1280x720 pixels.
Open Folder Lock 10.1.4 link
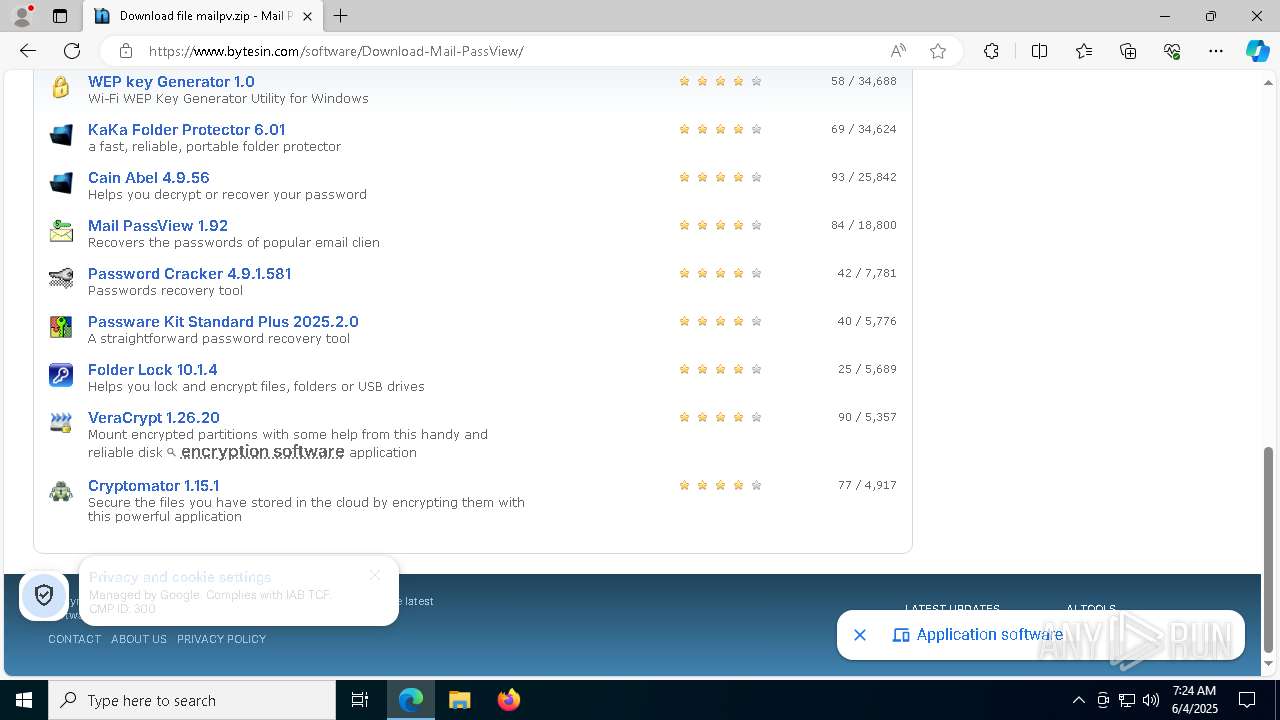153,370
